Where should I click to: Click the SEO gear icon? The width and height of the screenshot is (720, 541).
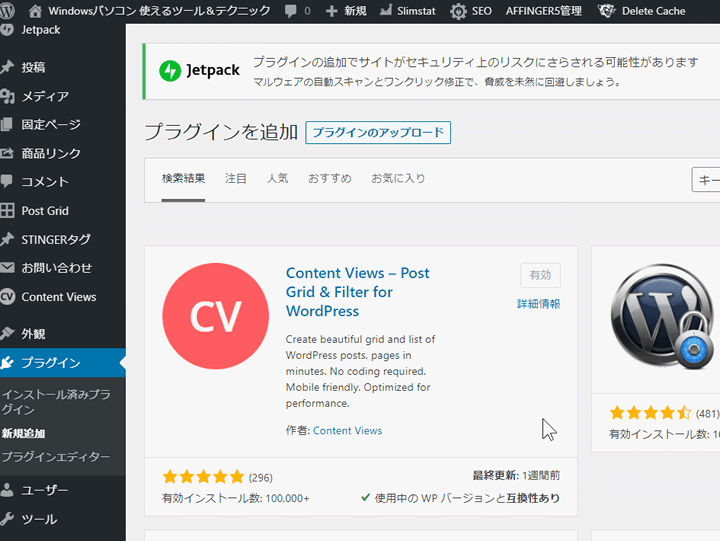pos(458,11)
